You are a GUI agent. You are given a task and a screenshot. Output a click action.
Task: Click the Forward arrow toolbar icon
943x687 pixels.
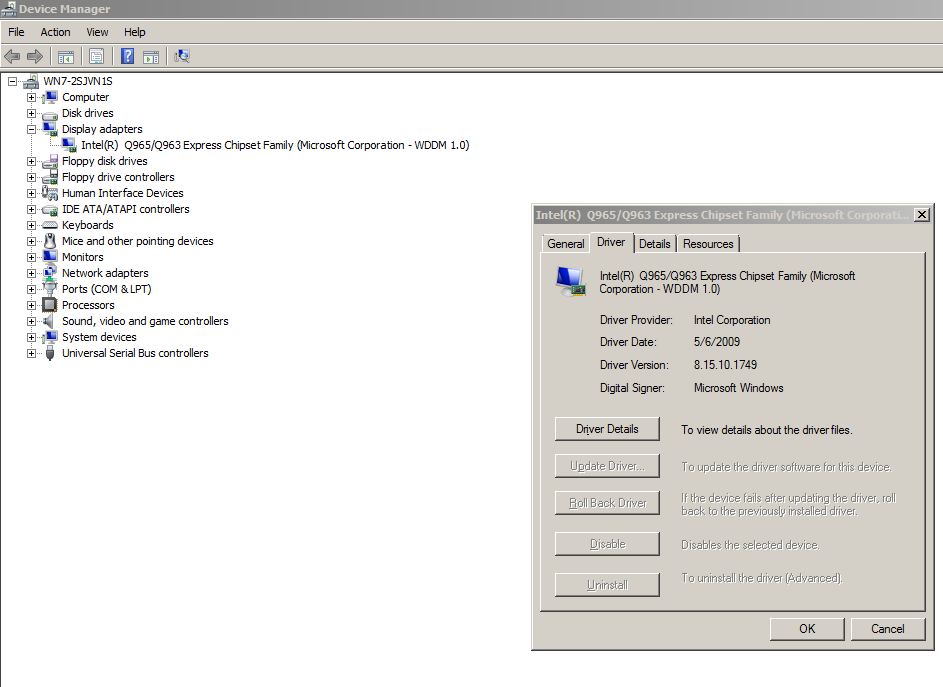coord(35,57)
